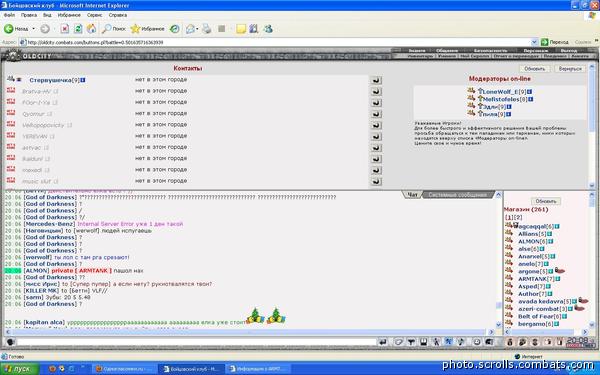Open IE Favorites (Избранное) star
Screen dimensions: 600x375
pos(147,29)
